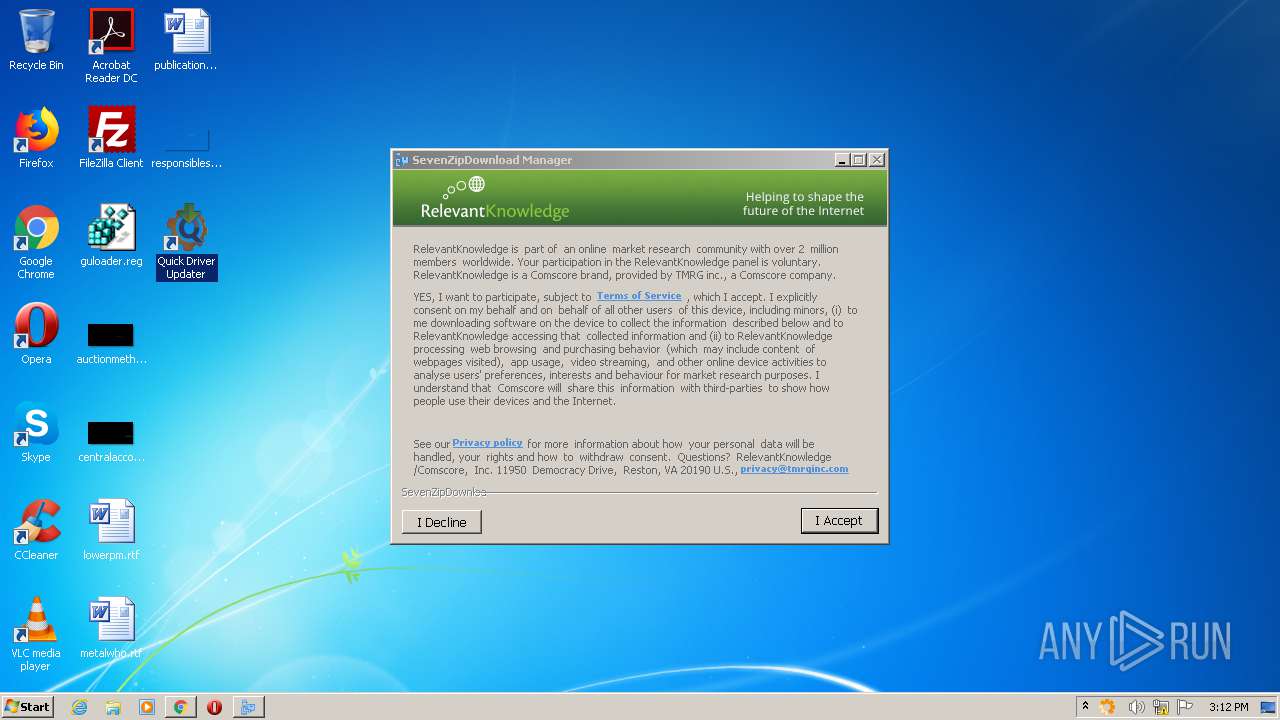This screenshot has width=1280, height=720.
Task: Click the Opera taskbar icon
Action: click(214, 707)
